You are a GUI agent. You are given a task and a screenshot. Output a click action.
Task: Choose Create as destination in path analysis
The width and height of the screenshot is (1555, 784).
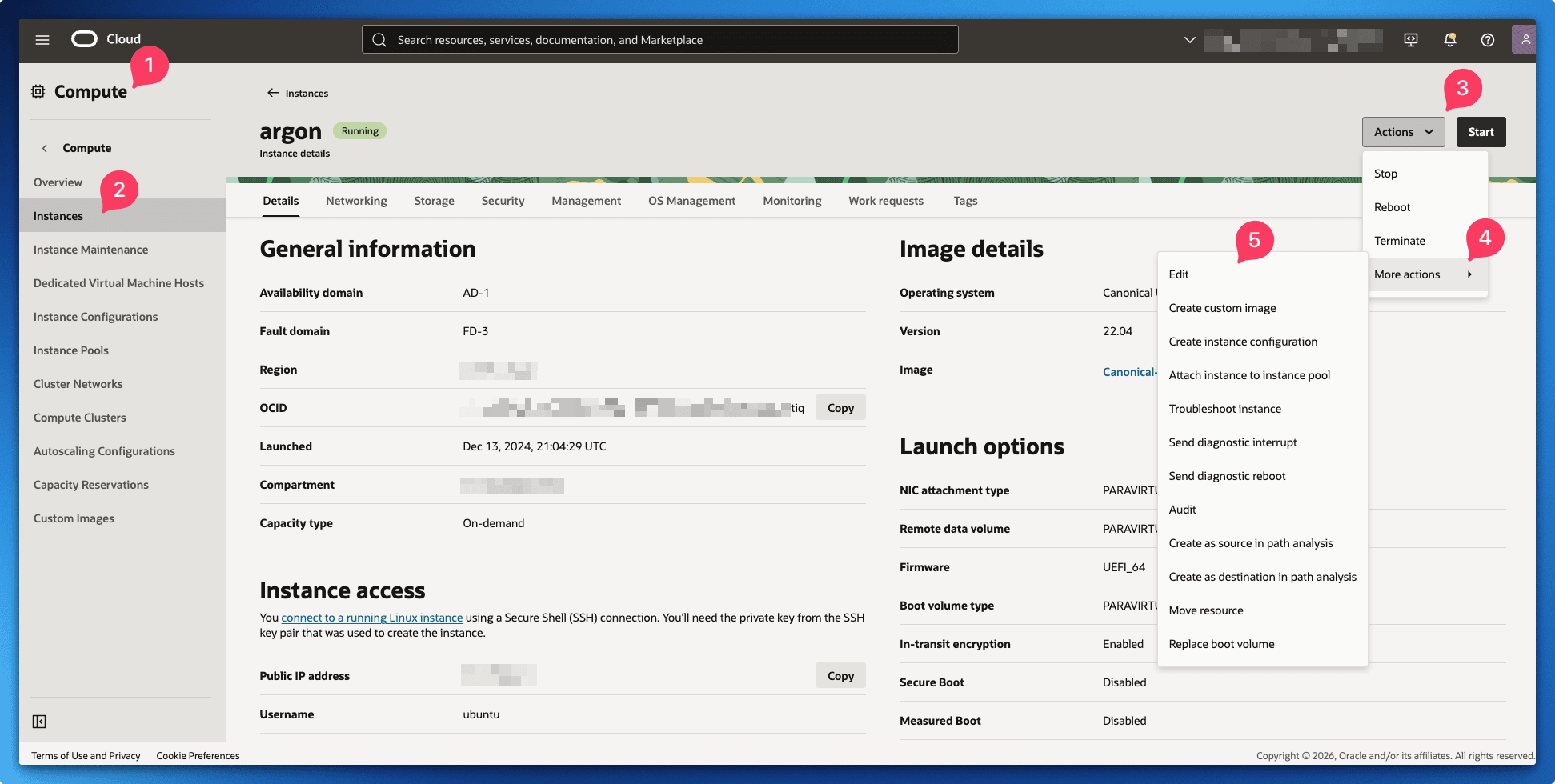point(1262,577)
